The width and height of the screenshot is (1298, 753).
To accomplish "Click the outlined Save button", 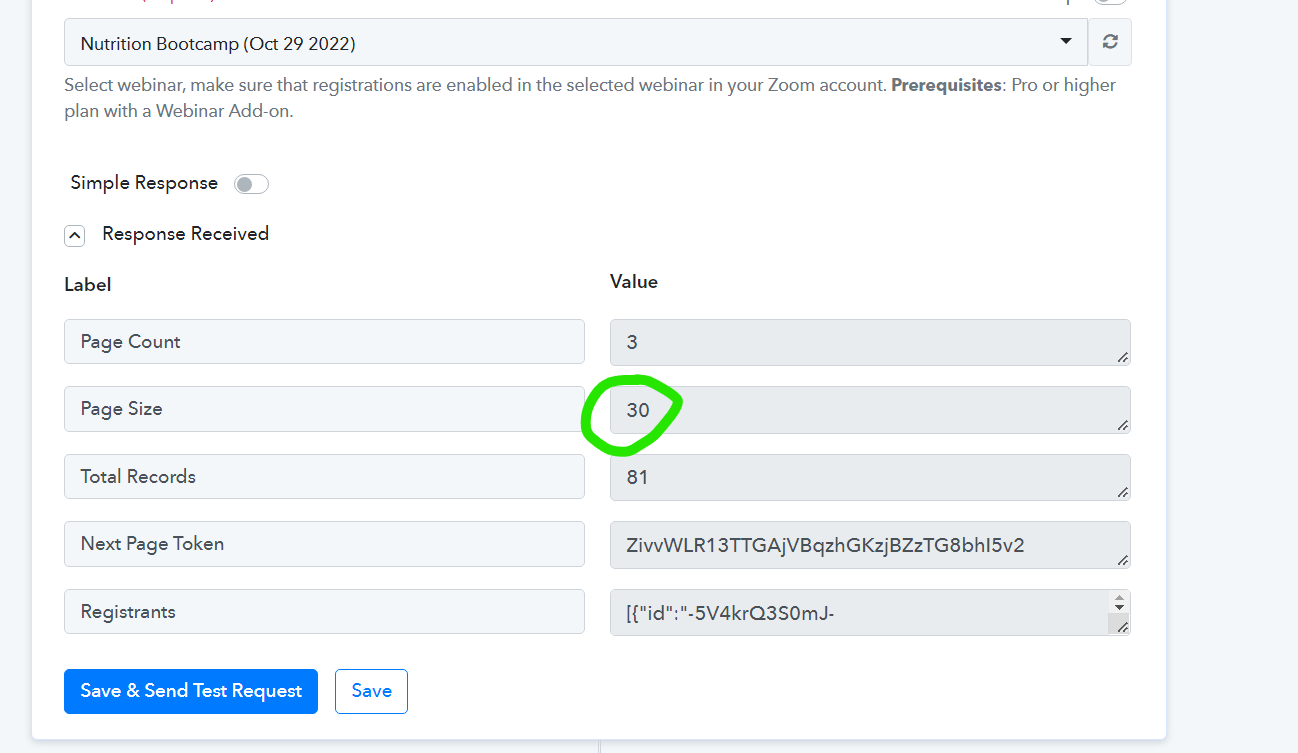I will click(371, 691).
